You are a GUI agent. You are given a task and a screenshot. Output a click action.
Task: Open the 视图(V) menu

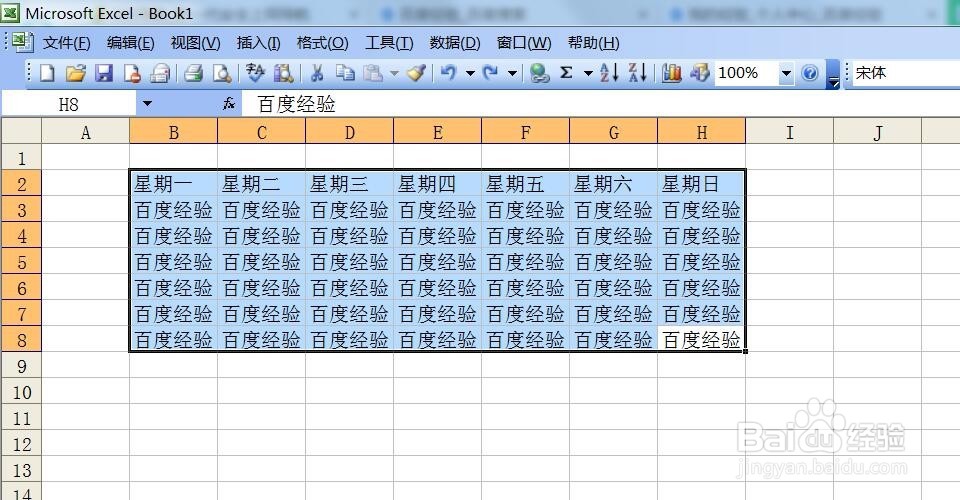coord(195,43)
